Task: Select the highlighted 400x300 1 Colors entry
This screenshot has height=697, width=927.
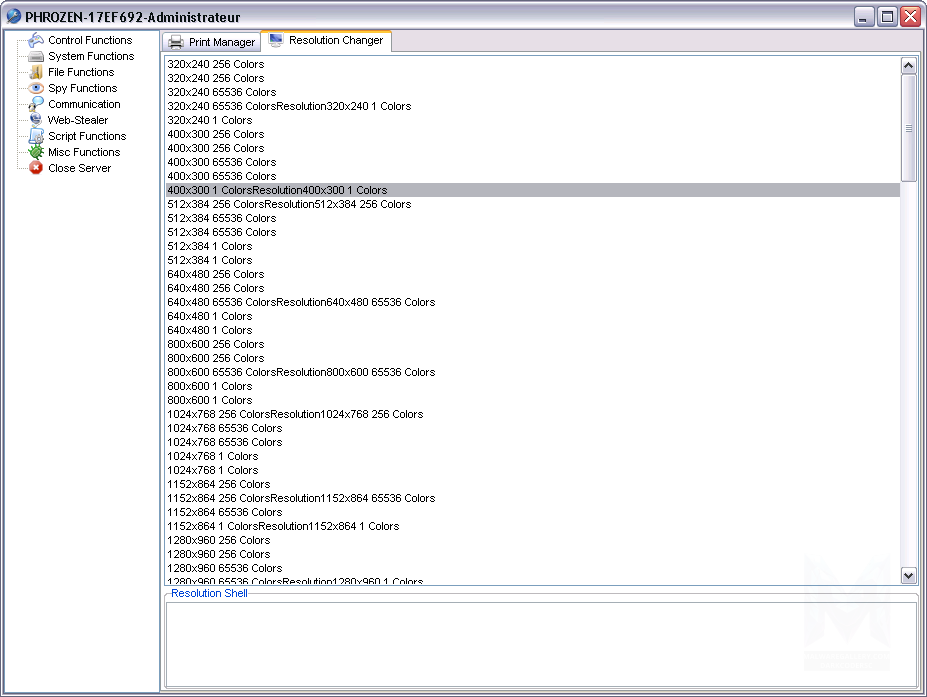Action: (x=277, y=190)
